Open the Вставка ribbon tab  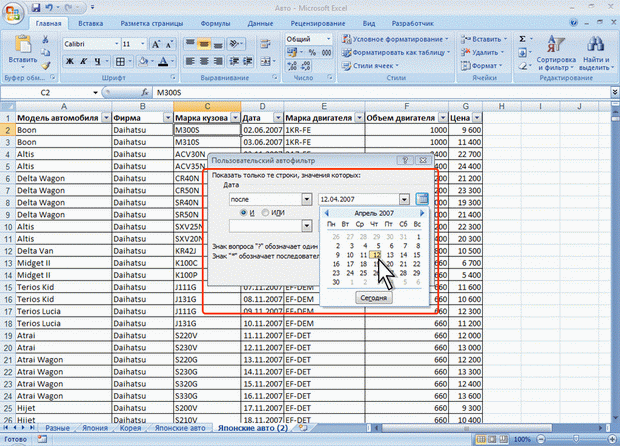pos(91,23)
